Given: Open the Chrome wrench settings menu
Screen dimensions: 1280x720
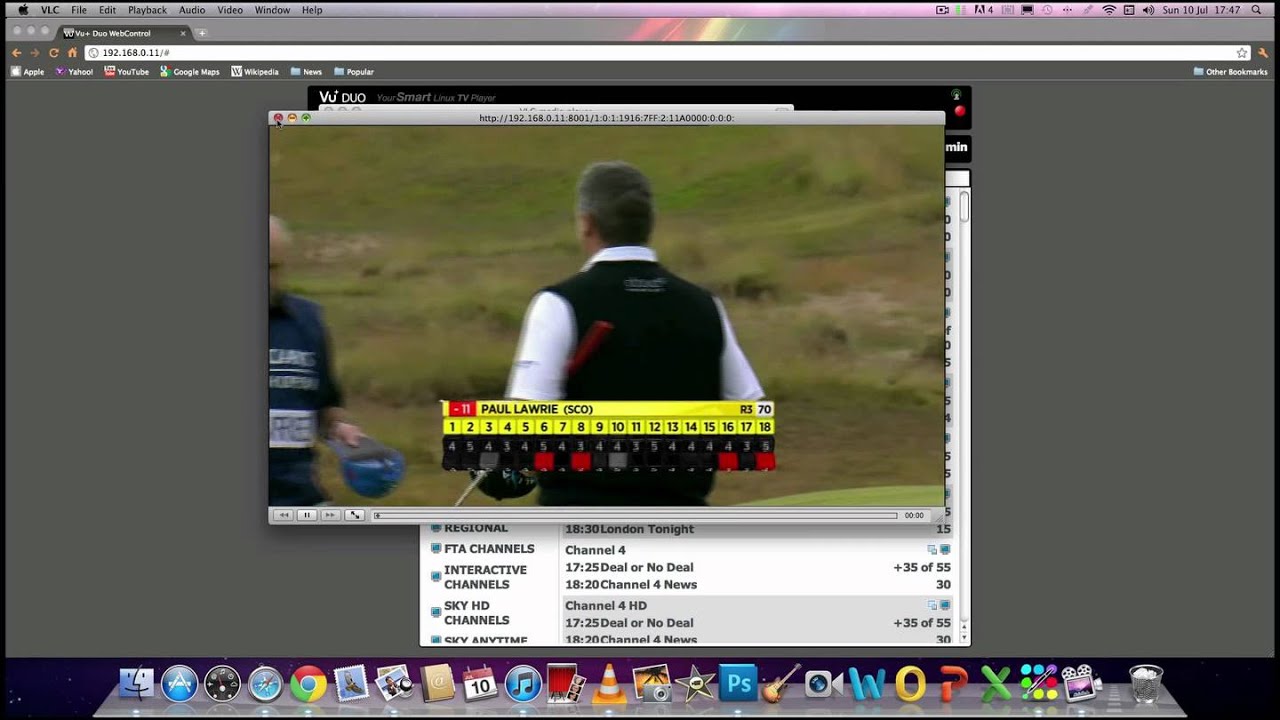Looking at the screenshot, I should [1264, 52].
